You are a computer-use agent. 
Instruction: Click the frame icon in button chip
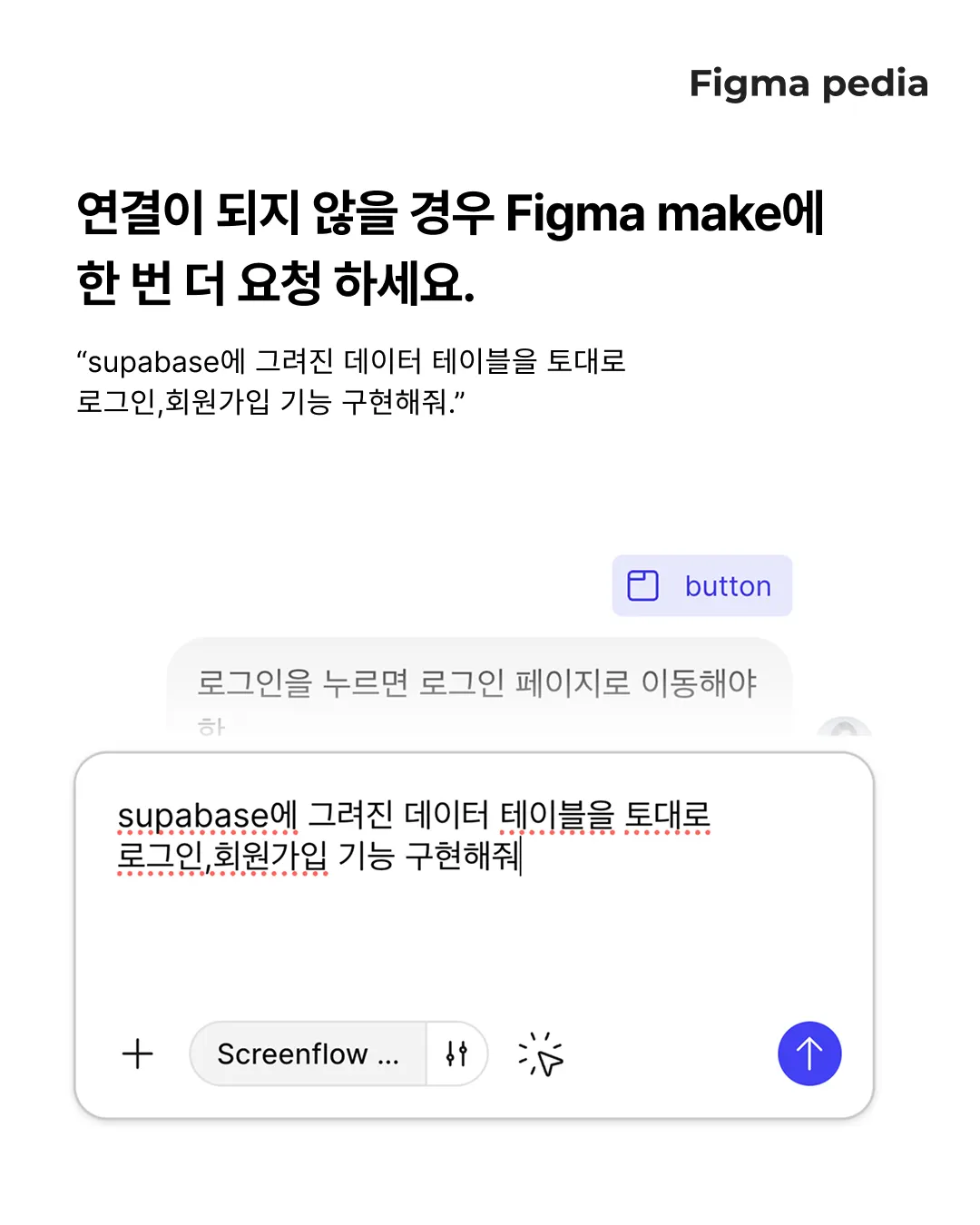[x=643, y=585]
